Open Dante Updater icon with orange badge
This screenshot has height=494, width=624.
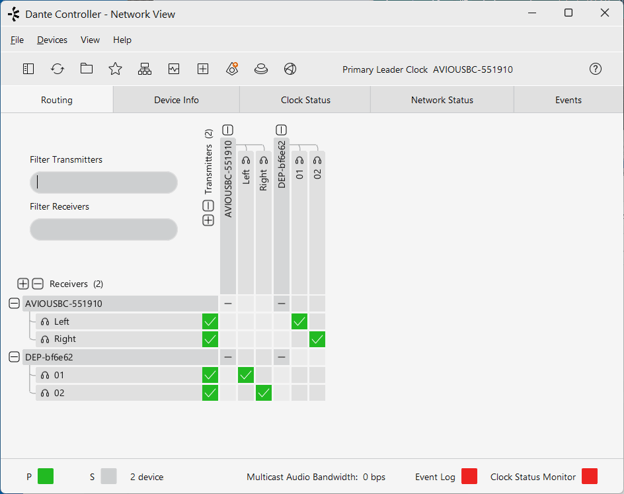232,69
